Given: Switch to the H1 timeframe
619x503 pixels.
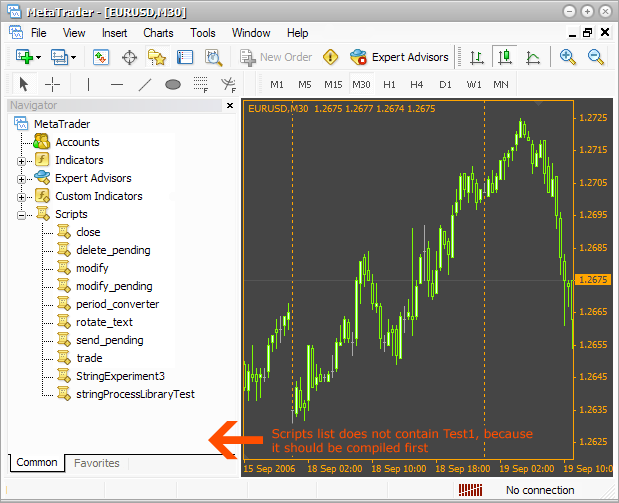Looking at the screenshot, I should pyautogui.click(x=389, y=84).
